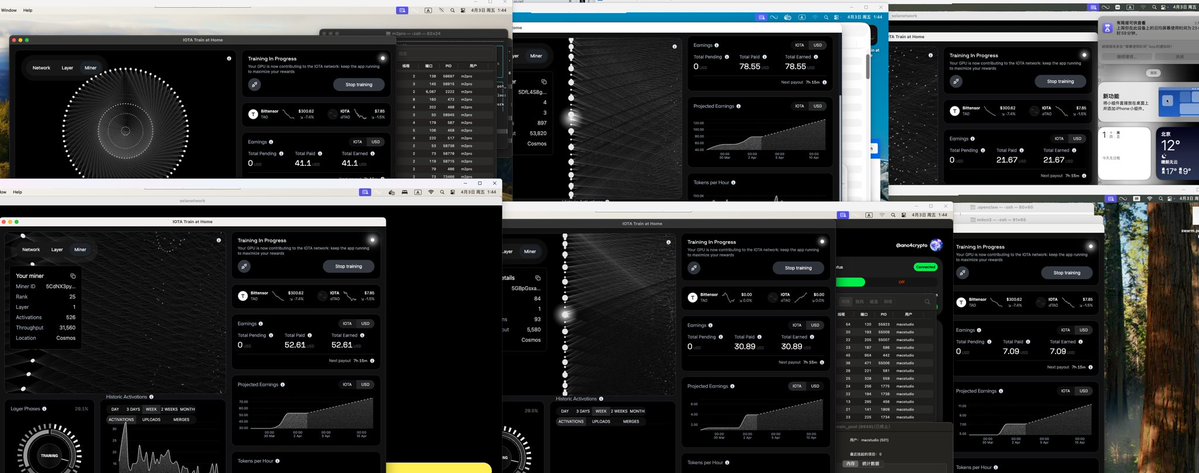Select the Layer tab in the 41.1 earned window
Viewport: 1199px width, 473px height.
coord(67,68)
